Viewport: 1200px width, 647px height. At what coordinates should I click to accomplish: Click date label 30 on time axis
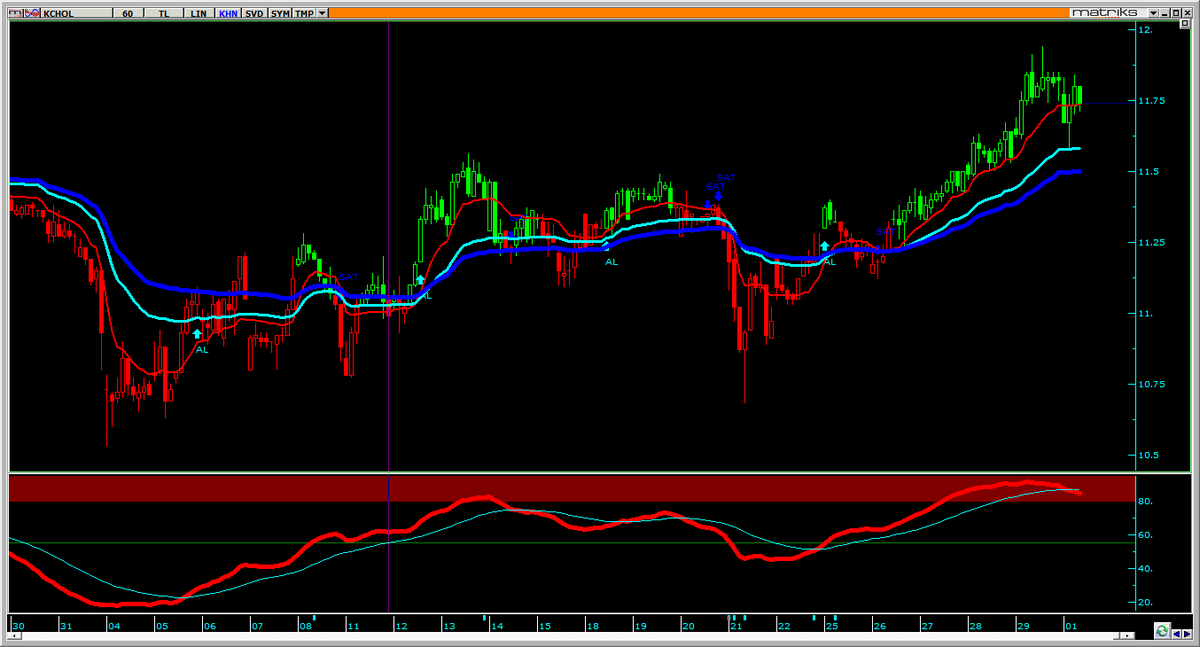(18, 626)
